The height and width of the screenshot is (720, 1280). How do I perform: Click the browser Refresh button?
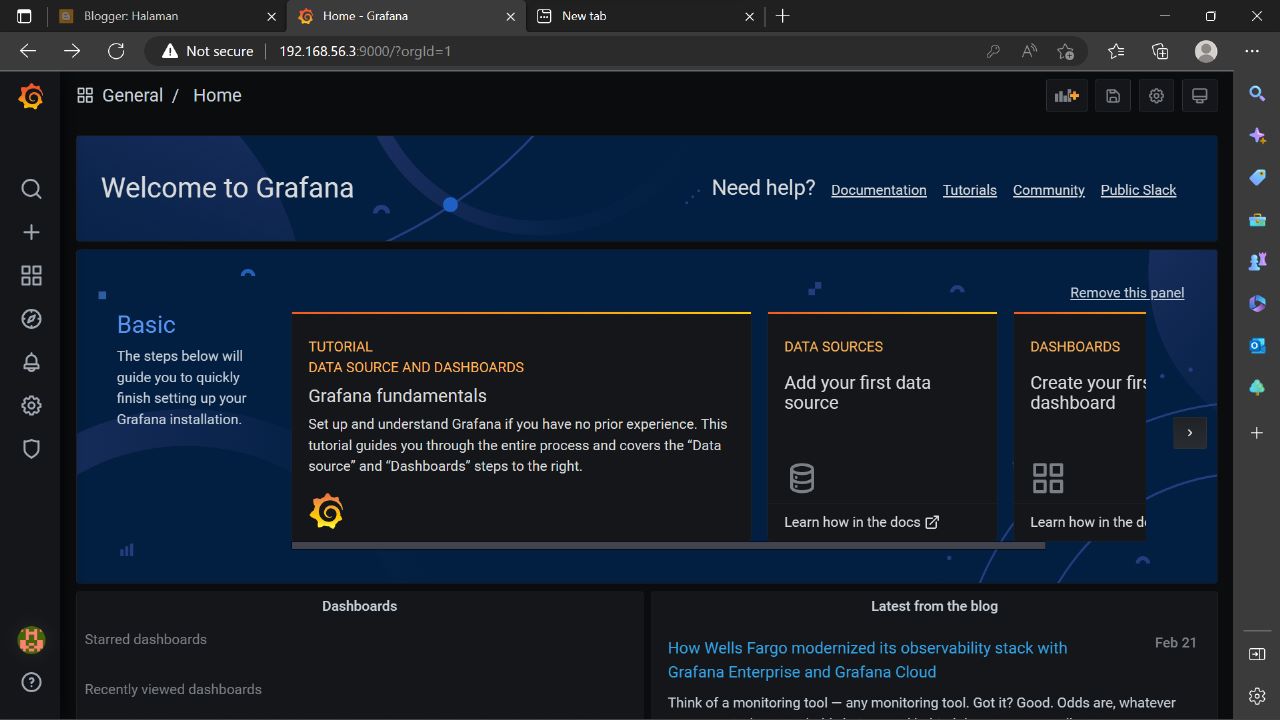point(116,51)
